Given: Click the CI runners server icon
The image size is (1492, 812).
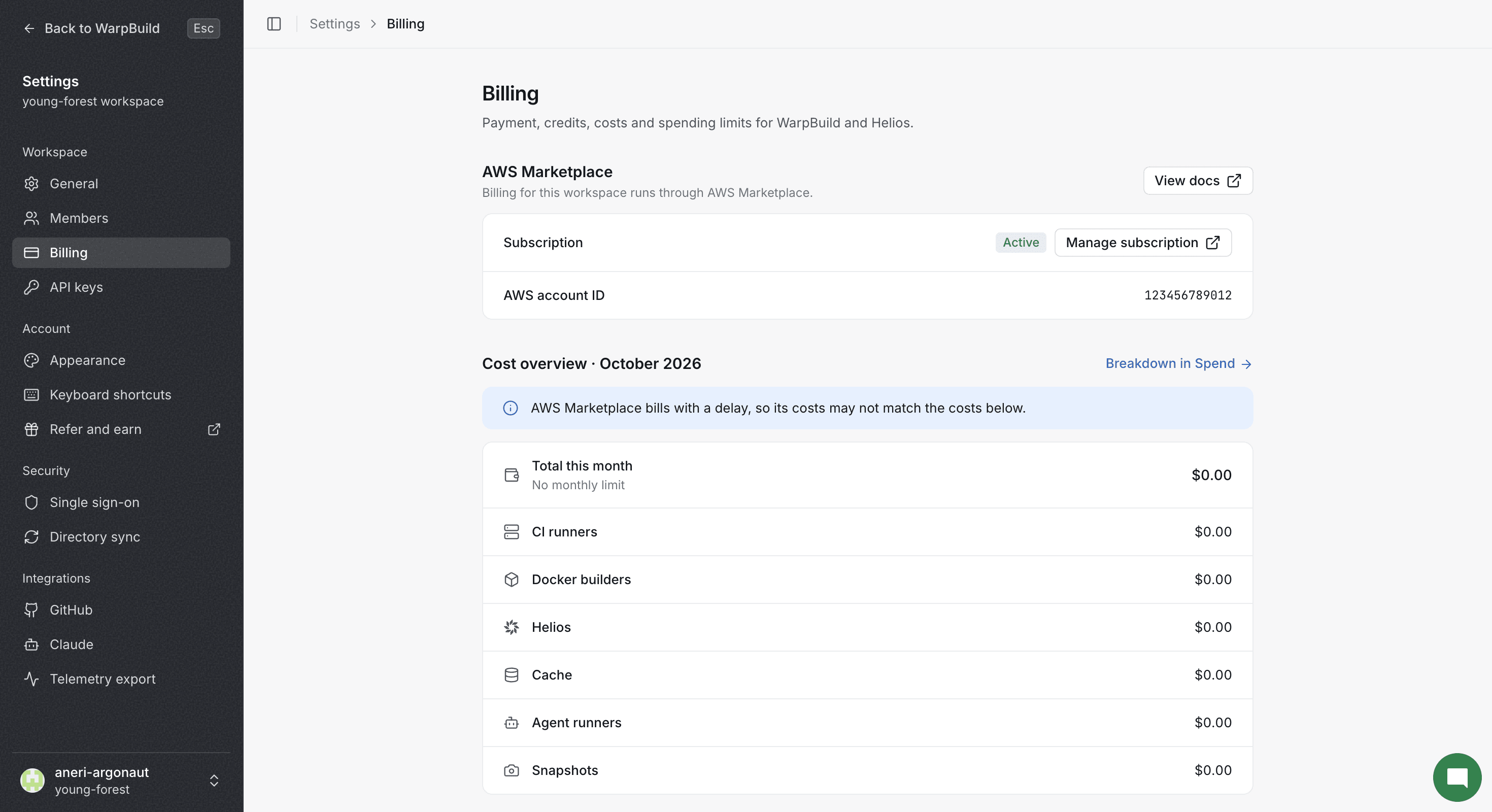Looking at the screenshot, I should 512,532.
